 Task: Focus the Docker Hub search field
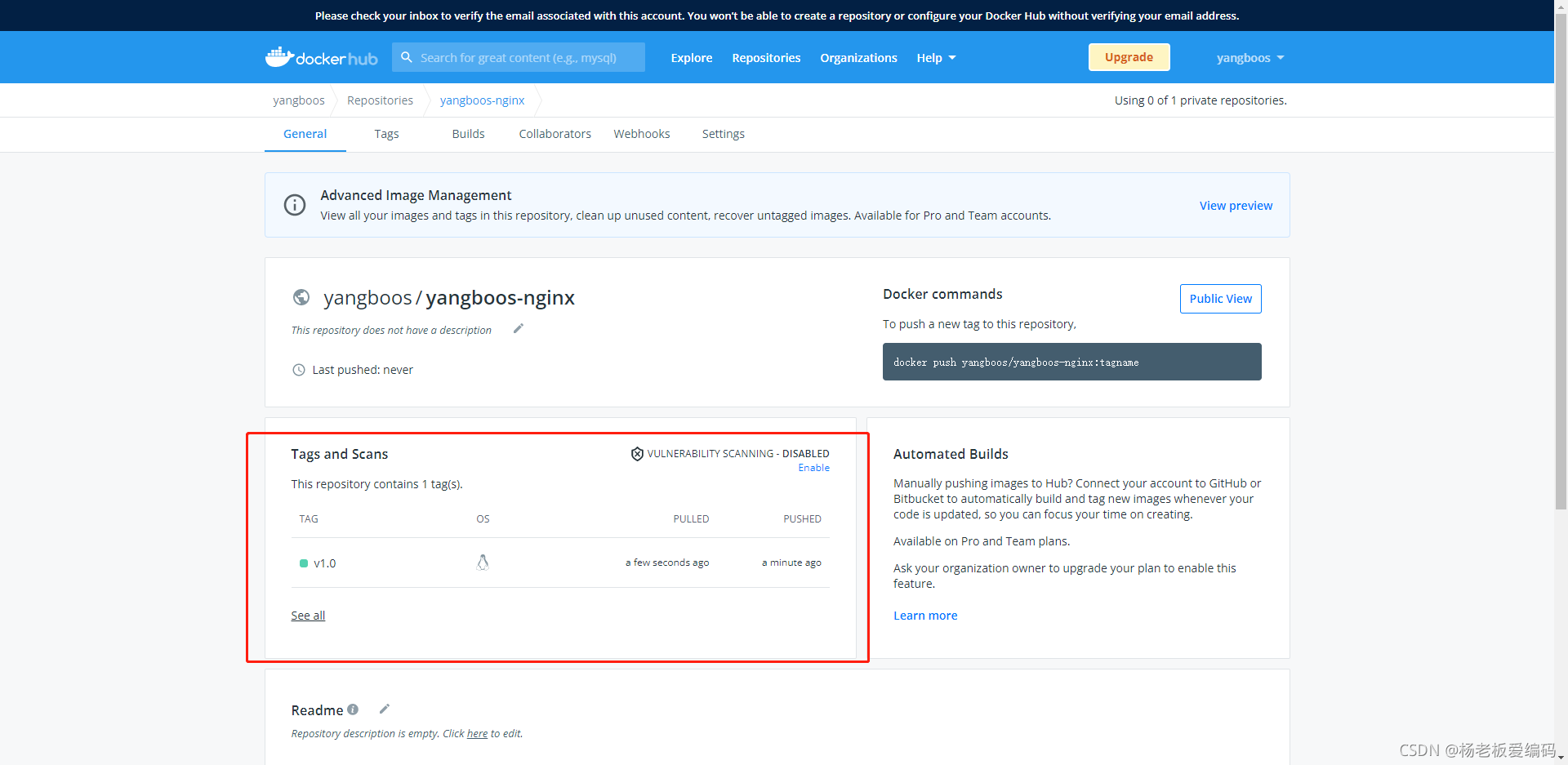point(519,57)
